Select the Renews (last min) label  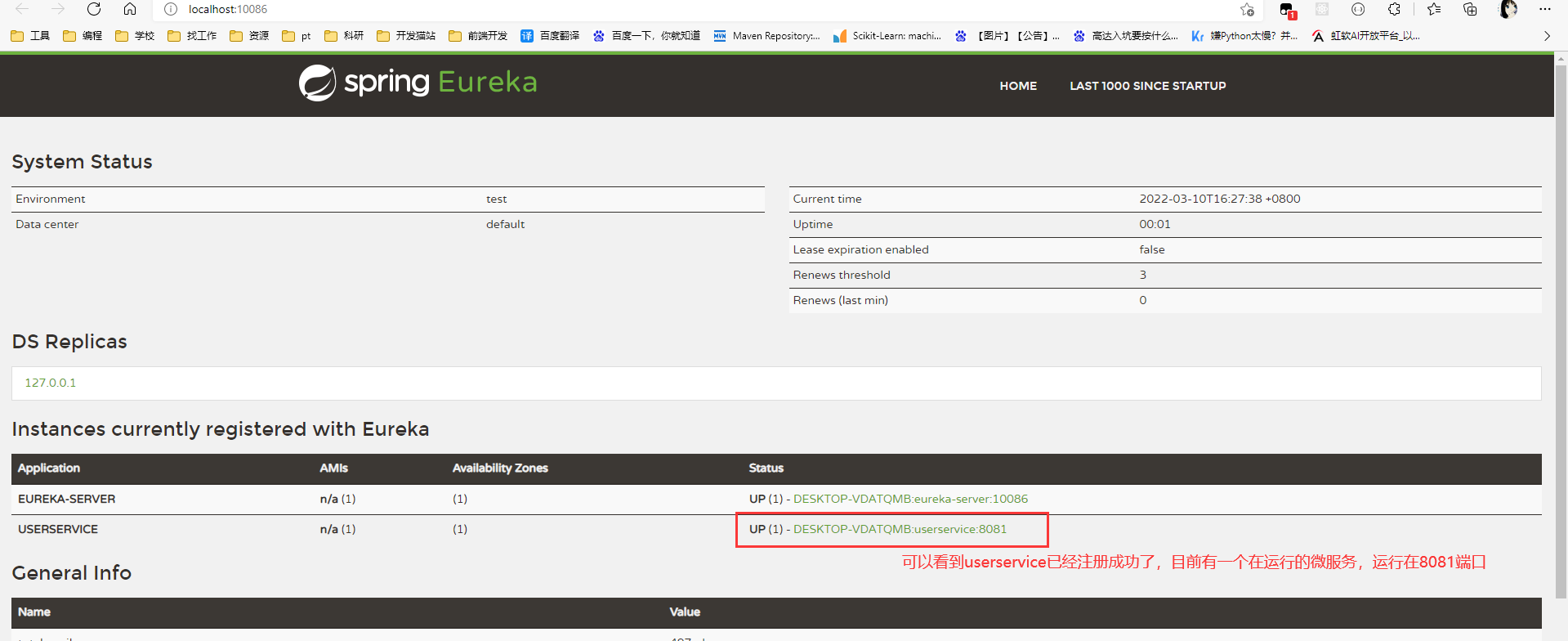[x=840, y=300]
